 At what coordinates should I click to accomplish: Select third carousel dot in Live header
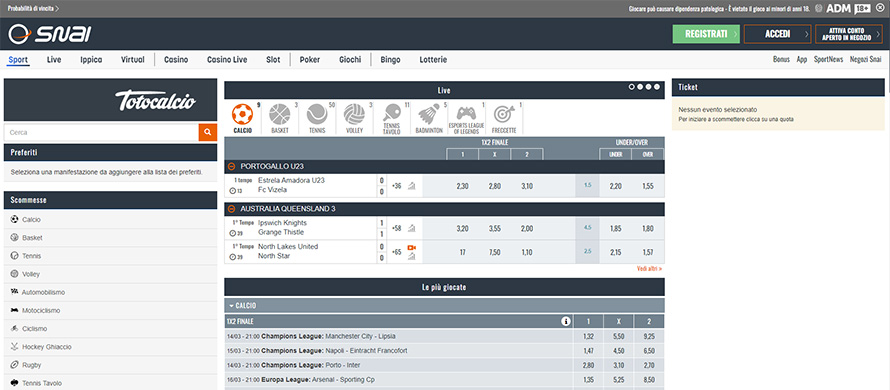tap(648, 87)
